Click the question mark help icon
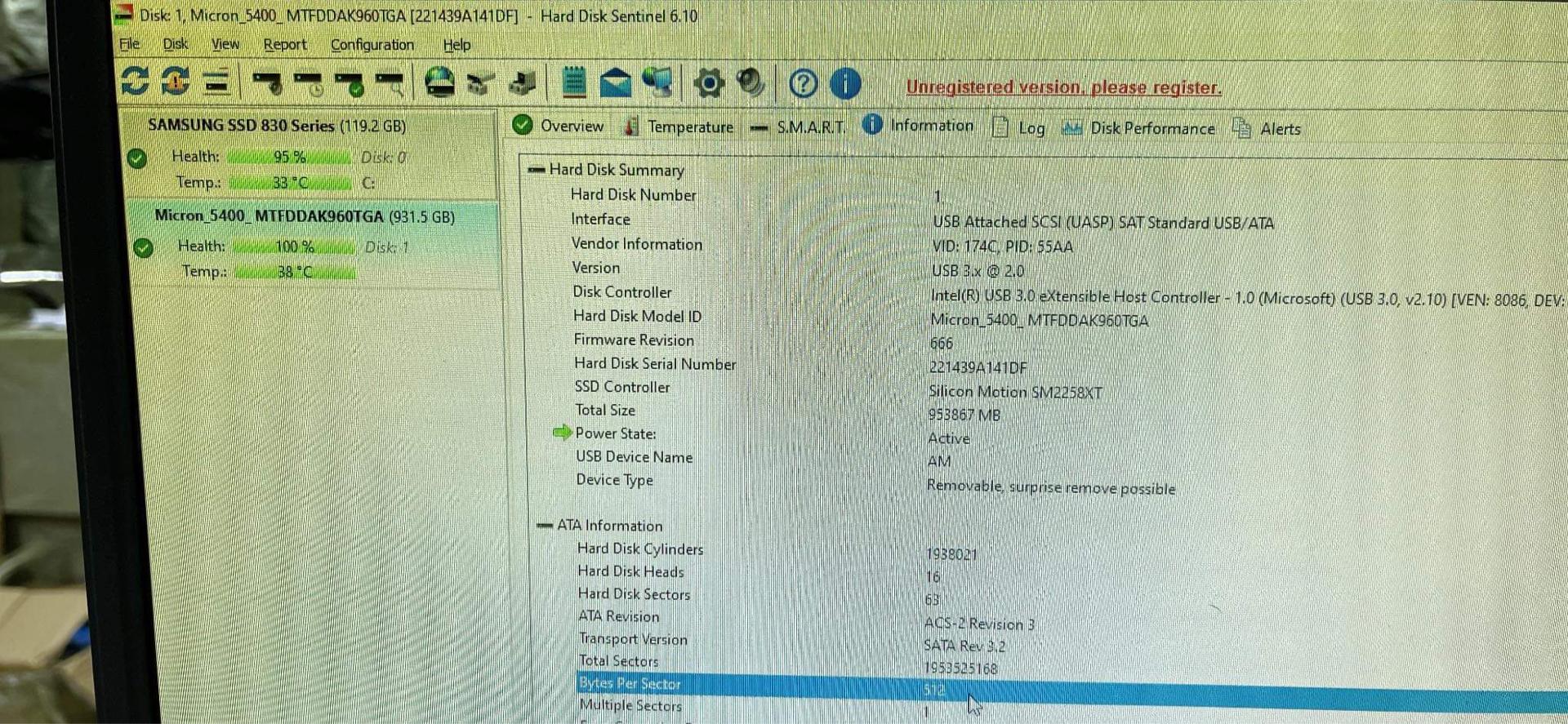 (x=804, y=83)
